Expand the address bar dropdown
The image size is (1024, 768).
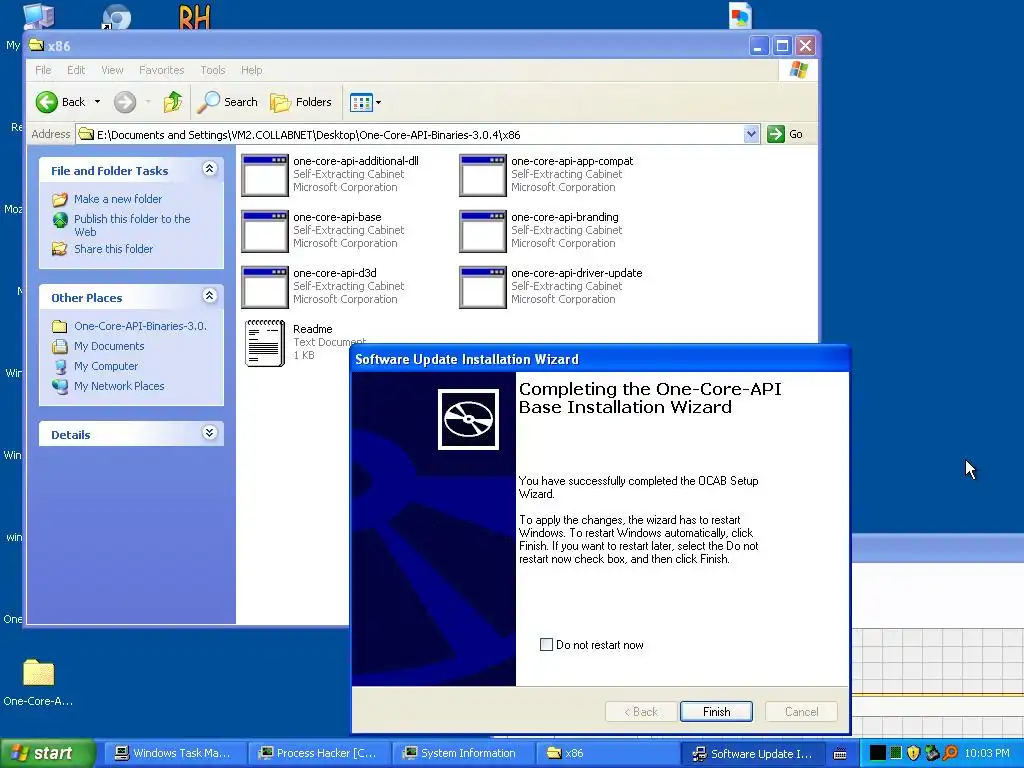751,135
